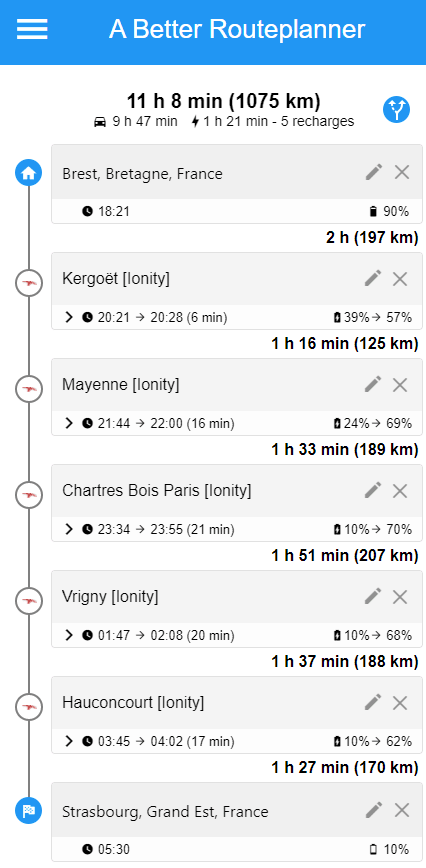Click the home start marker icon
The image size is (426, 868).
(29, 172)
